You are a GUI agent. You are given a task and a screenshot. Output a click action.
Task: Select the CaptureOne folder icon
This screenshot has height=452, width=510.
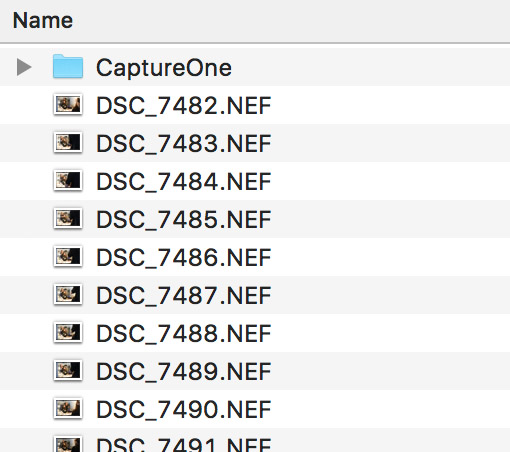tap(68, 66)
